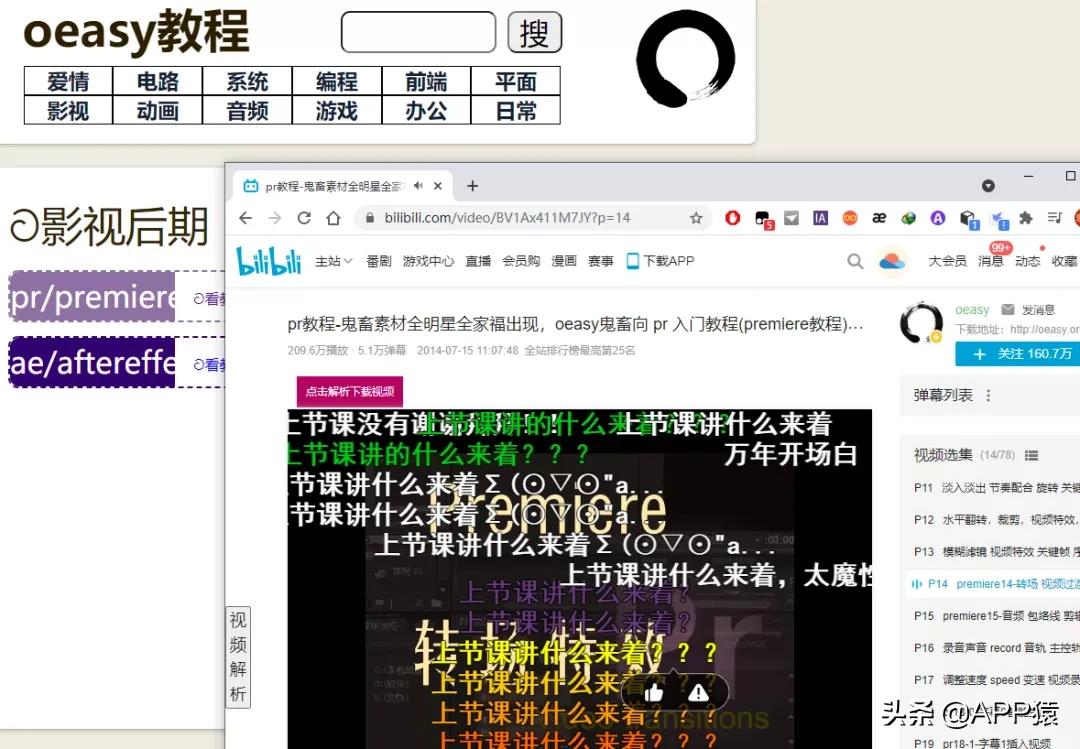
Task: Bookmark the page with the address bar star
Action: tap(697, 217)
